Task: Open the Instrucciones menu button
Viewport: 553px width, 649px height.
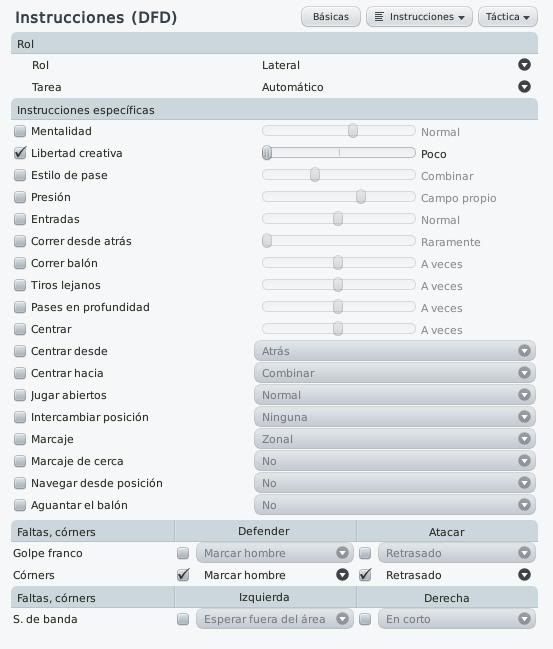Action: coord(419,17)
